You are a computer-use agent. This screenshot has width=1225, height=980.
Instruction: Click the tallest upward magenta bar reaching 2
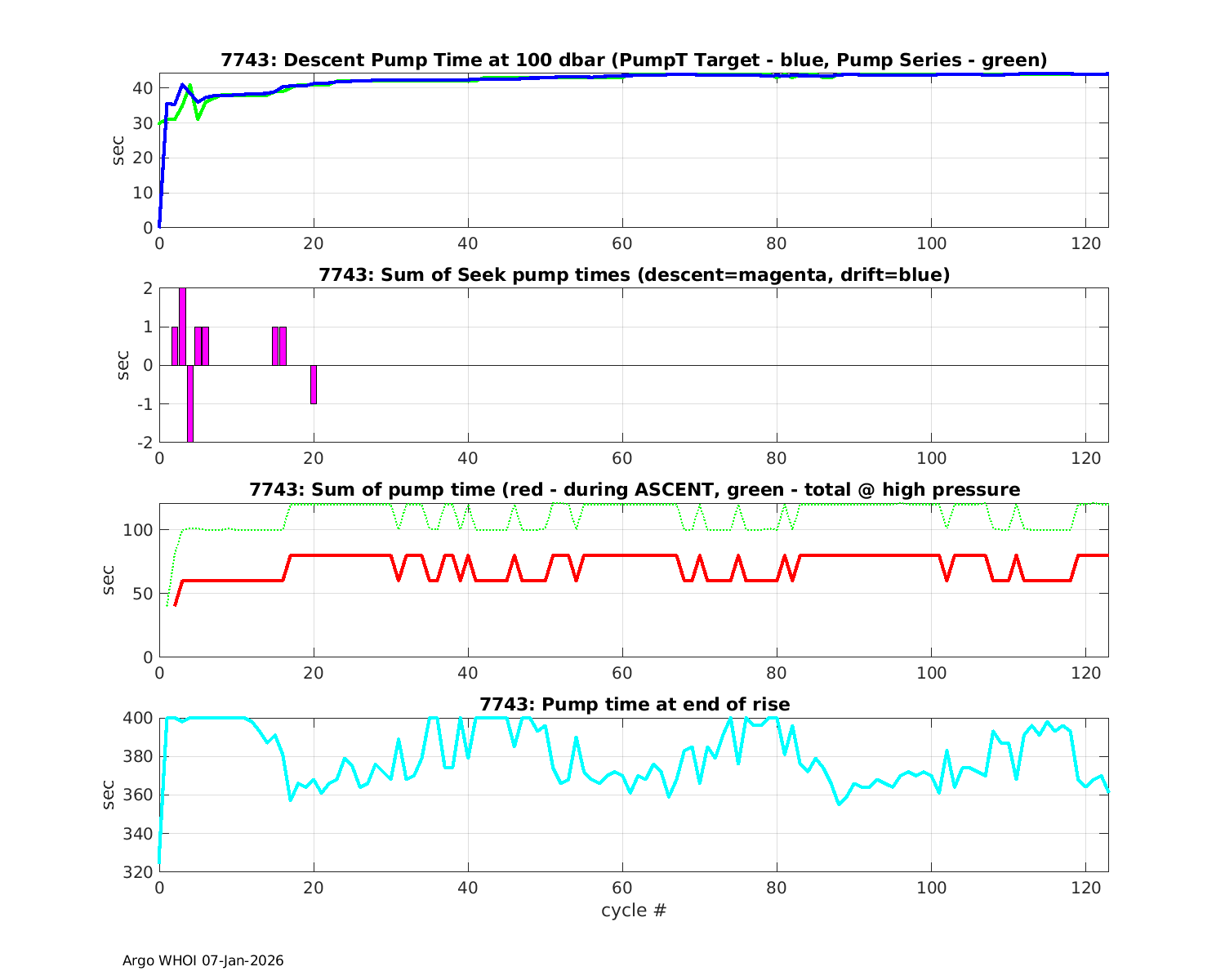coord(182,327)
